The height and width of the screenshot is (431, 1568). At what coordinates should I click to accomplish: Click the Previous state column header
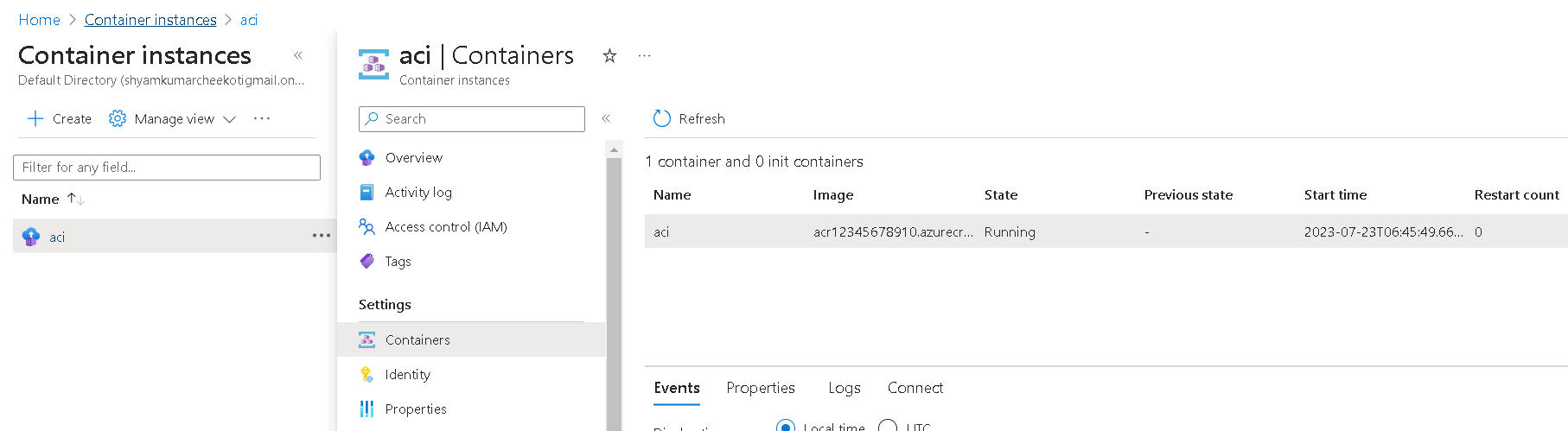pyautogui.click(x=1189, y=195)
